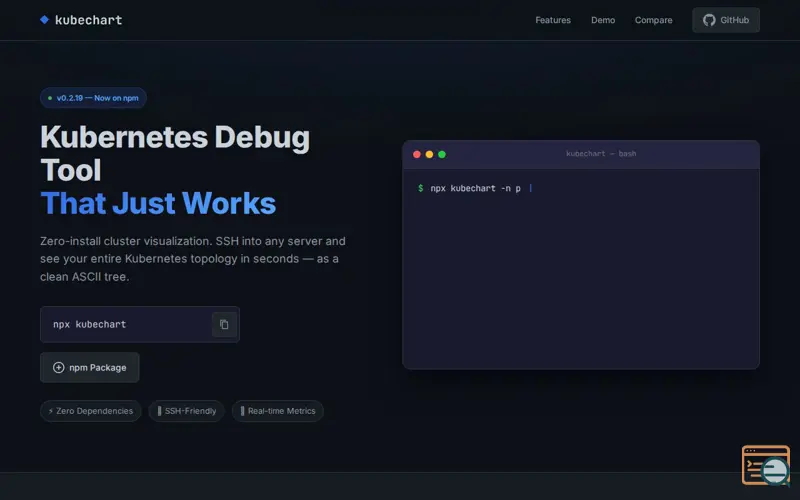Click the kubechart — bash terminal title
This screenshot has width=800, height=500.
tap(601, 154)
